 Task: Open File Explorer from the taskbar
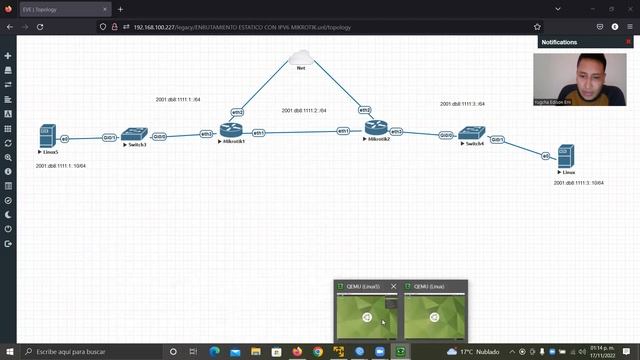click(x=256, y=351)
